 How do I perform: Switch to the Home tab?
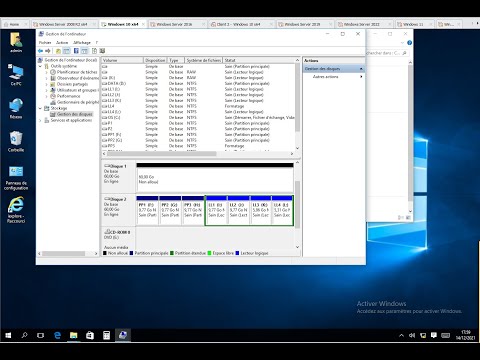point(14,24)
